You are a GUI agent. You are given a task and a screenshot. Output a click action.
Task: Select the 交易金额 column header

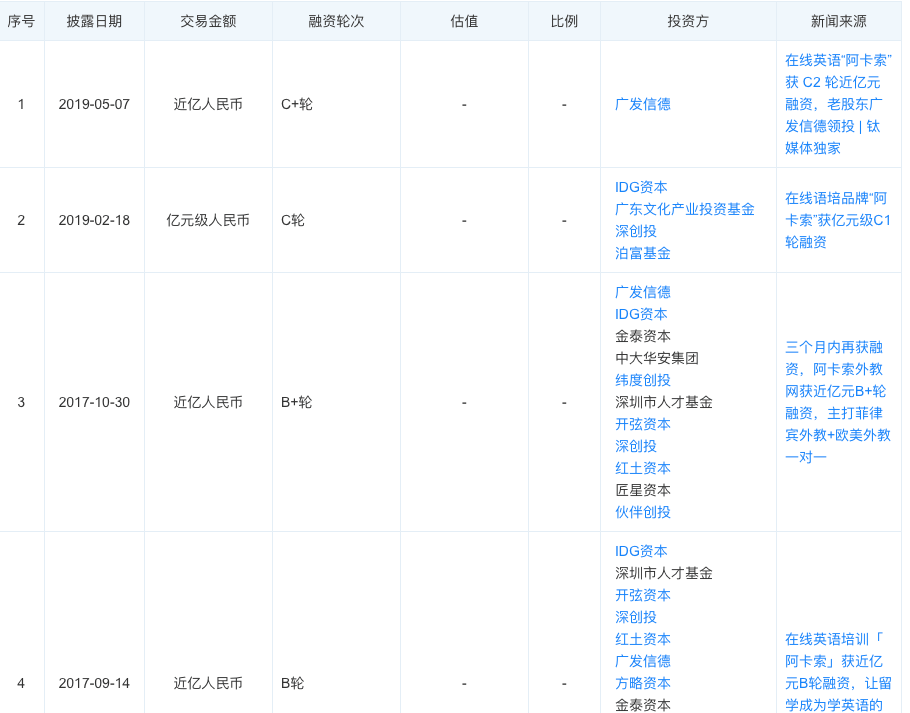point(208,21)
